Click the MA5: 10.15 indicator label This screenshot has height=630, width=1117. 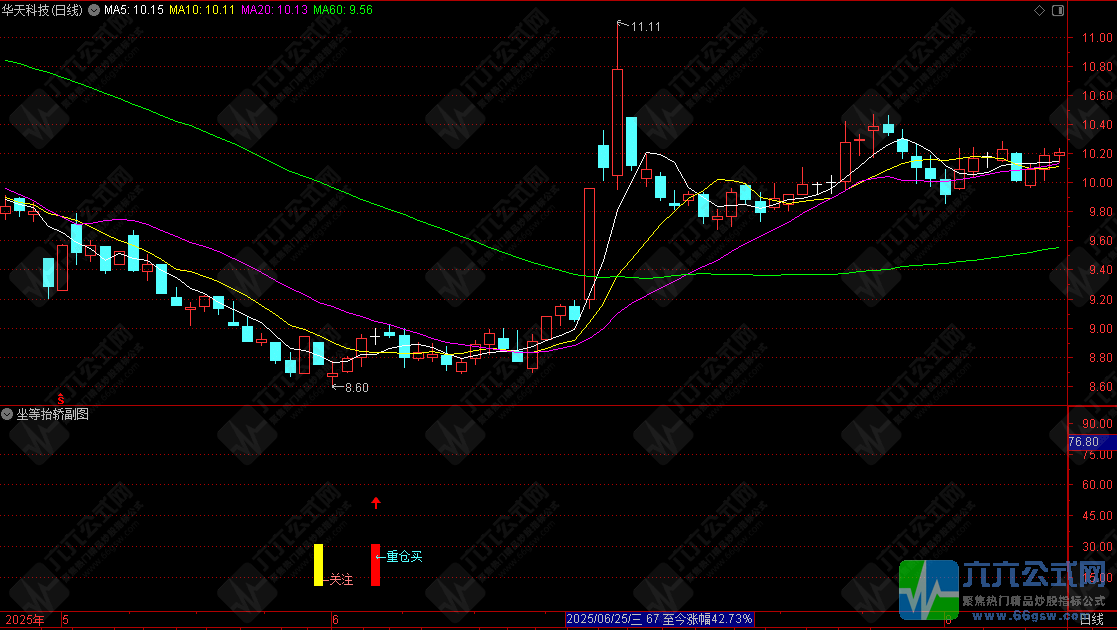coord(134,10)
